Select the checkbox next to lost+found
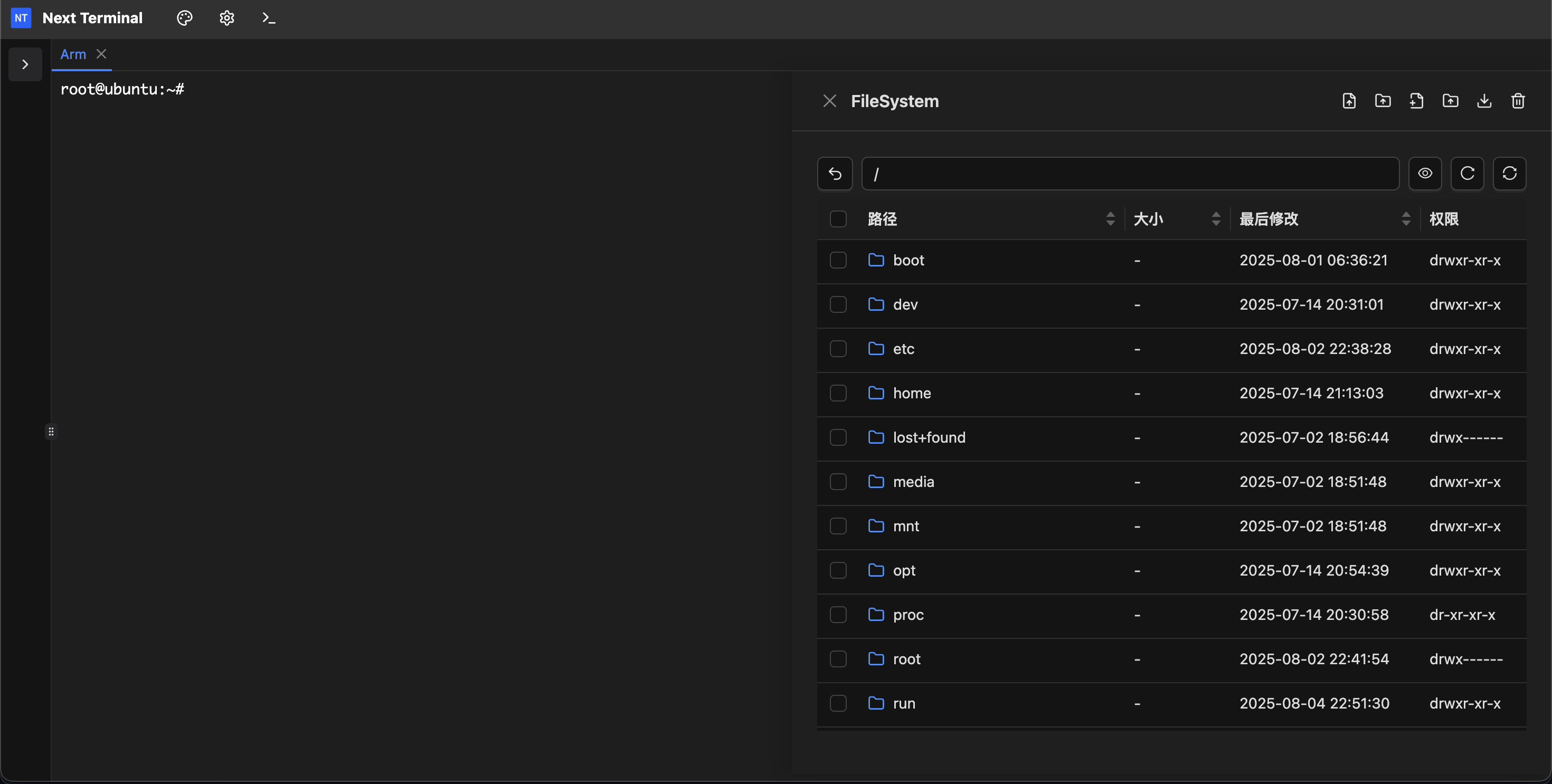1552x784 pixels. coord(838,437)
